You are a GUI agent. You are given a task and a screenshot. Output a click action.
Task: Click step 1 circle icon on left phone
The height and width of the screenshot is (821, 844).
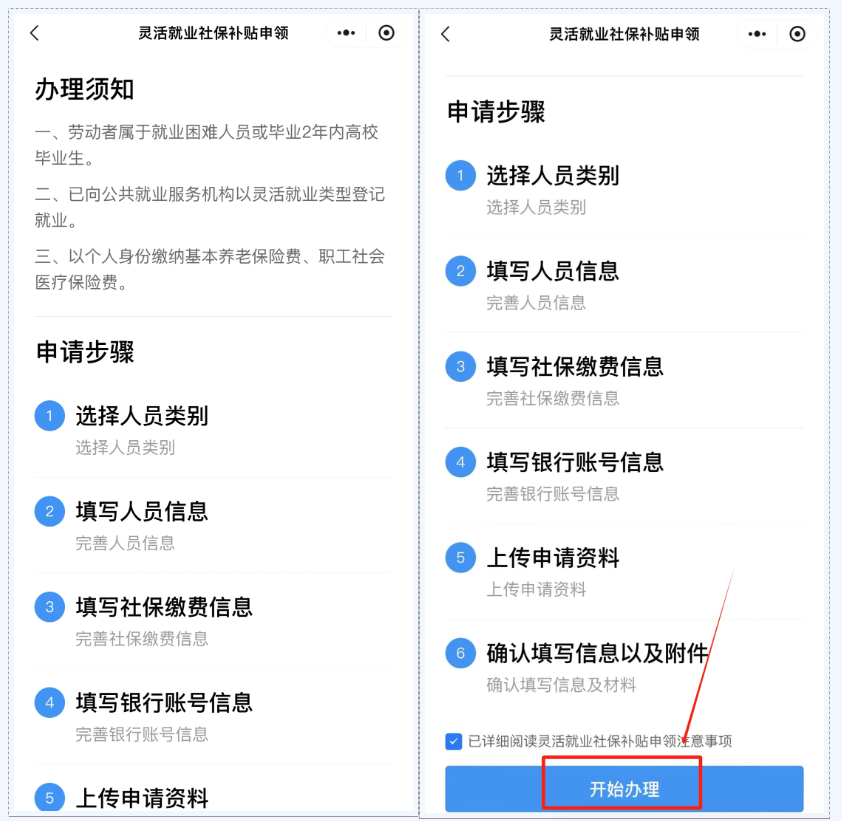pyautogui.click(x=50, y=416)
